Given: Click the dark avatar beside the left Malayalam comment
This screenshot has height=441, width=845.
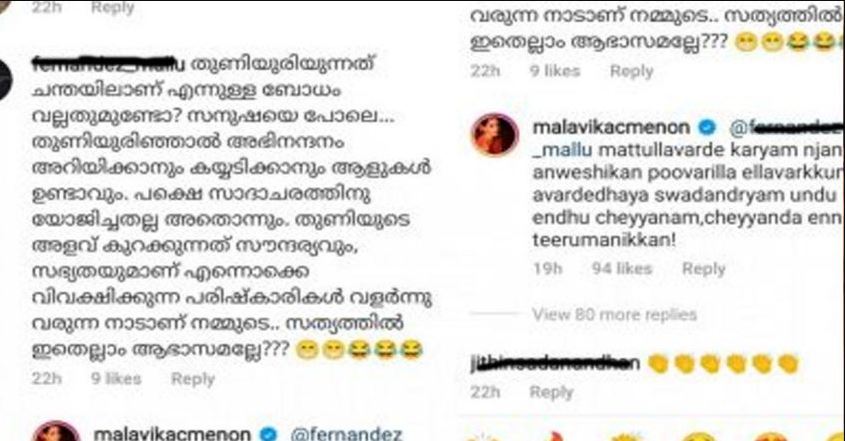Looking at the screenshot, I should point(5,79).
